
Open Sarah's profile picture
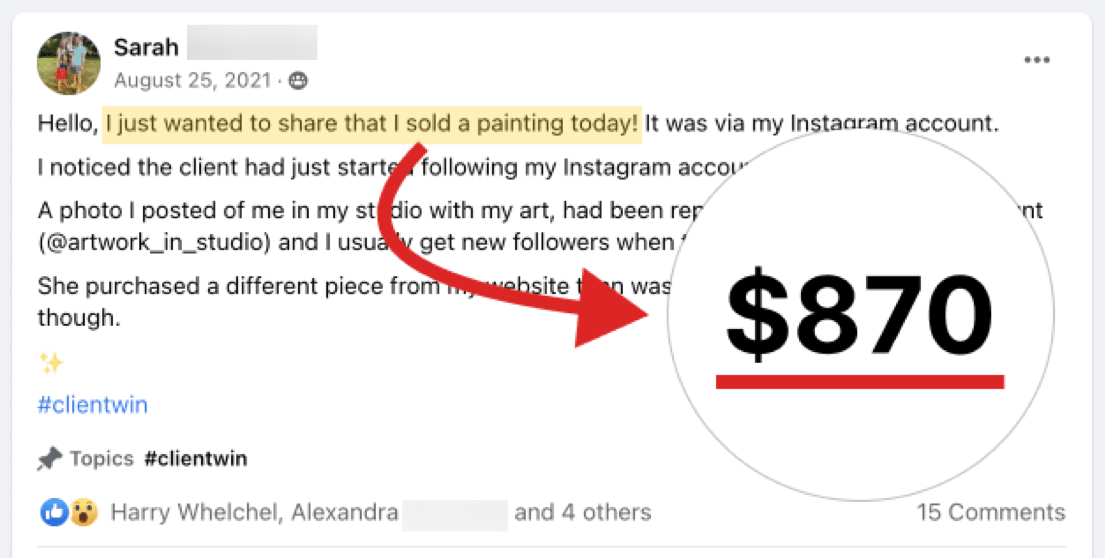(x=69, y=63)
